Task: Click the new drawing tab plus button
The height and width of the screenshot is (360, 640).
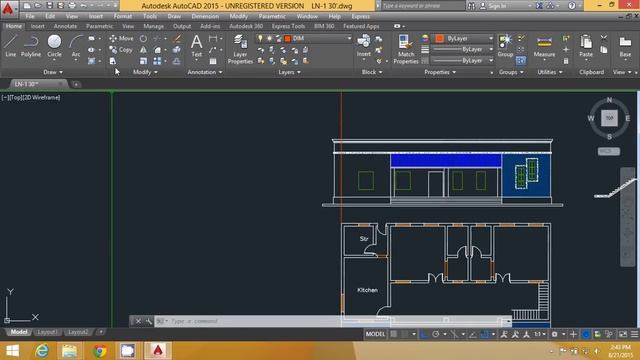Action: [76, 84]
